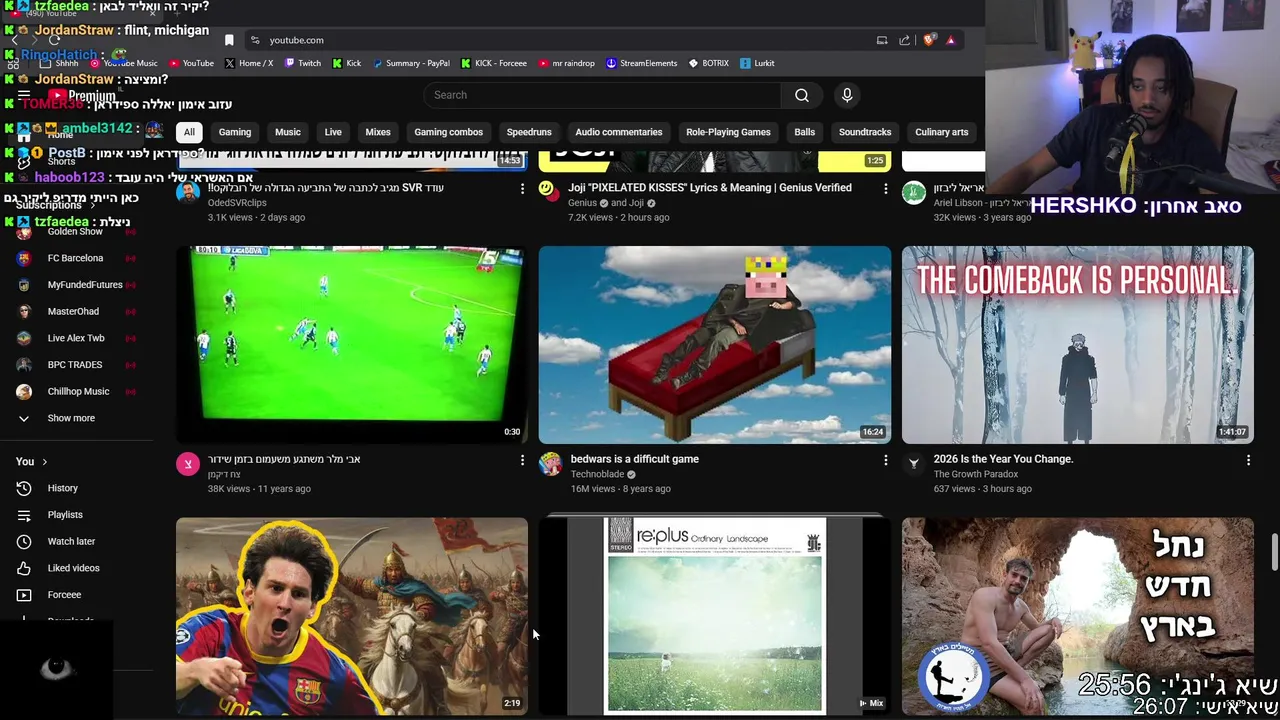Select the Gaming combos filter chip
Viewport: 1280px width, 720px height.
(448, 132)
